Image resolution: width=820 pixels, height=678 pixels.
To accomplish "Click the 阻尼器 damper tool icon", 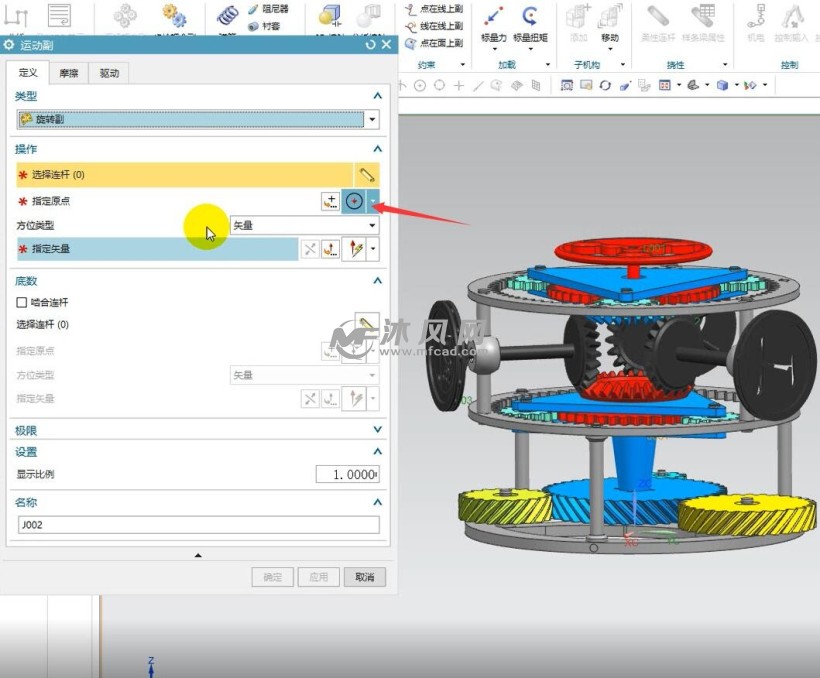I will tap(253, 9).
